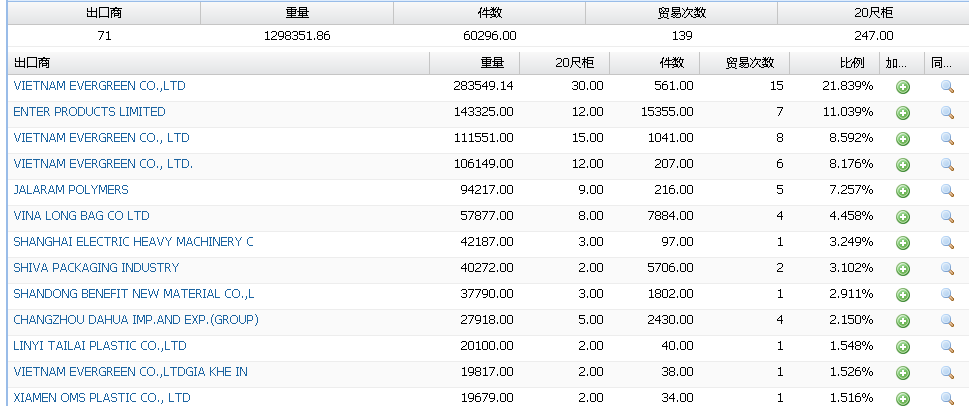This screenshot has width=969, height=406.
Task: Click magnifier icon for 8.592% ratio row
Action: pyautogui.click(x=947, y=139)
